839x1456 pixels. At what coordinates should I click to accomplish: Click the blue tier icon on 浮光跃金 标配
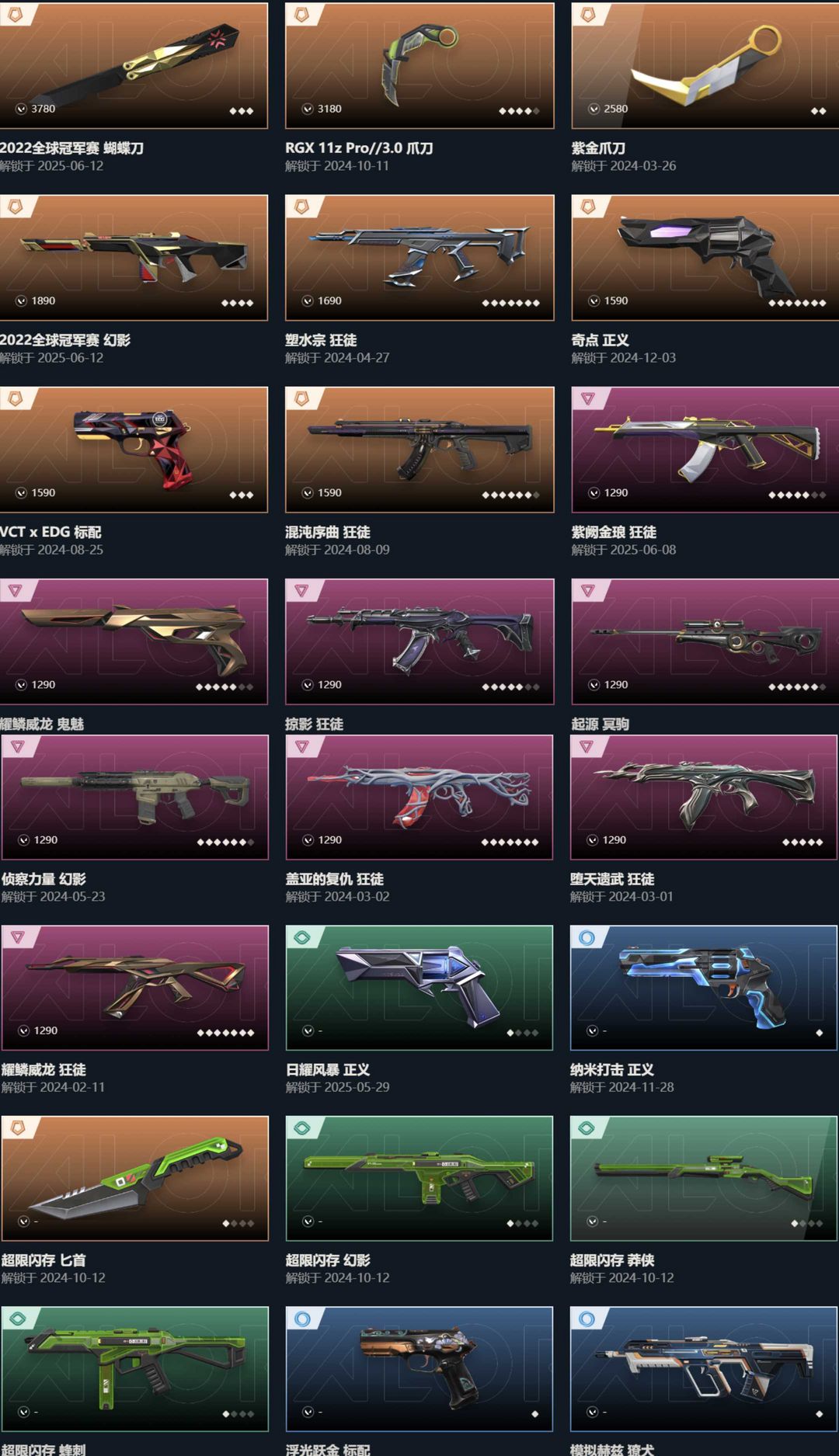[x=302, y=1319]
